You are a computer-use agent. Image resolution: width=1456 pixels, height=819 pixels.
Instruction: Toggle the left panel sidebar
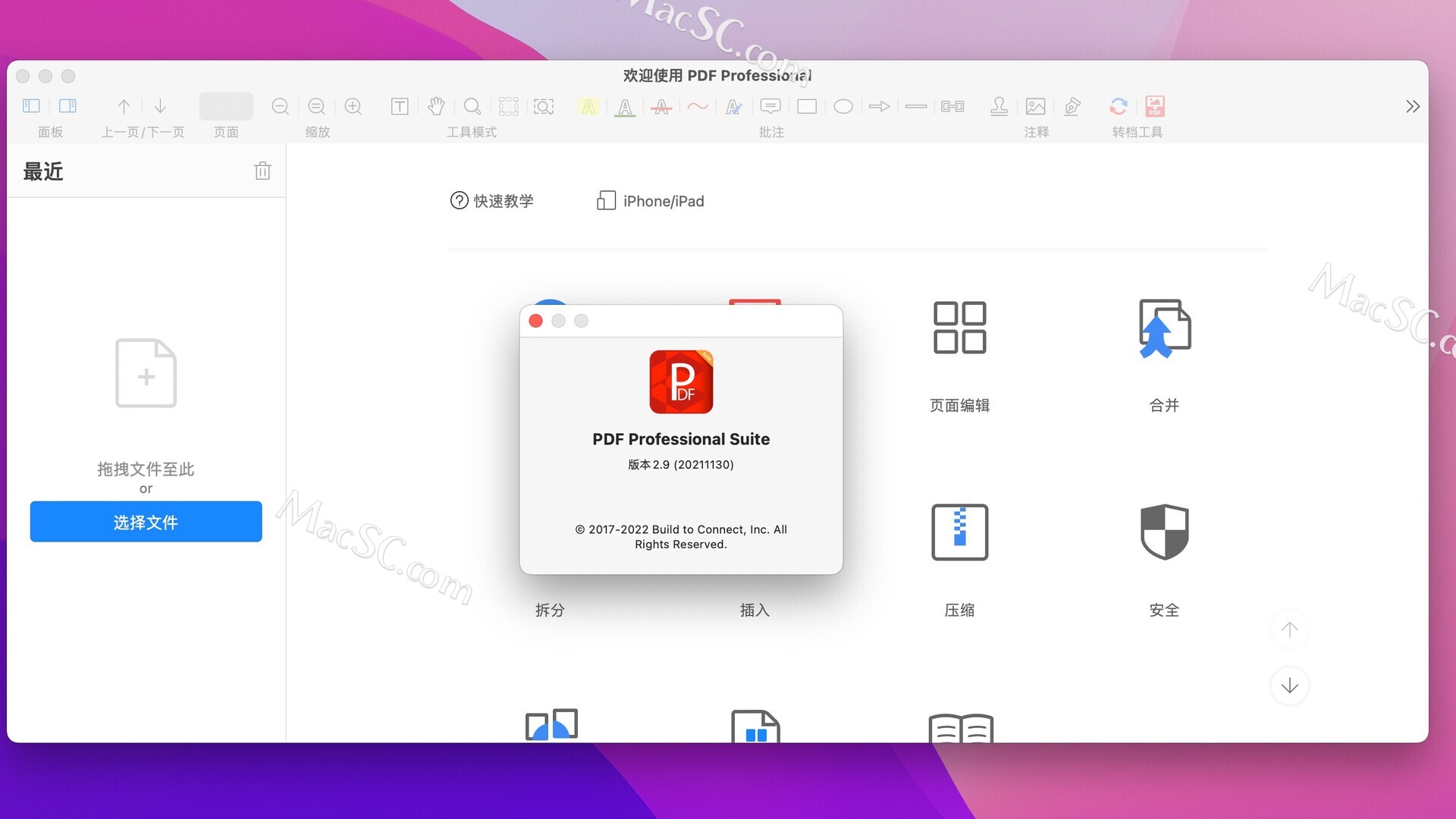tap(30, 105)
